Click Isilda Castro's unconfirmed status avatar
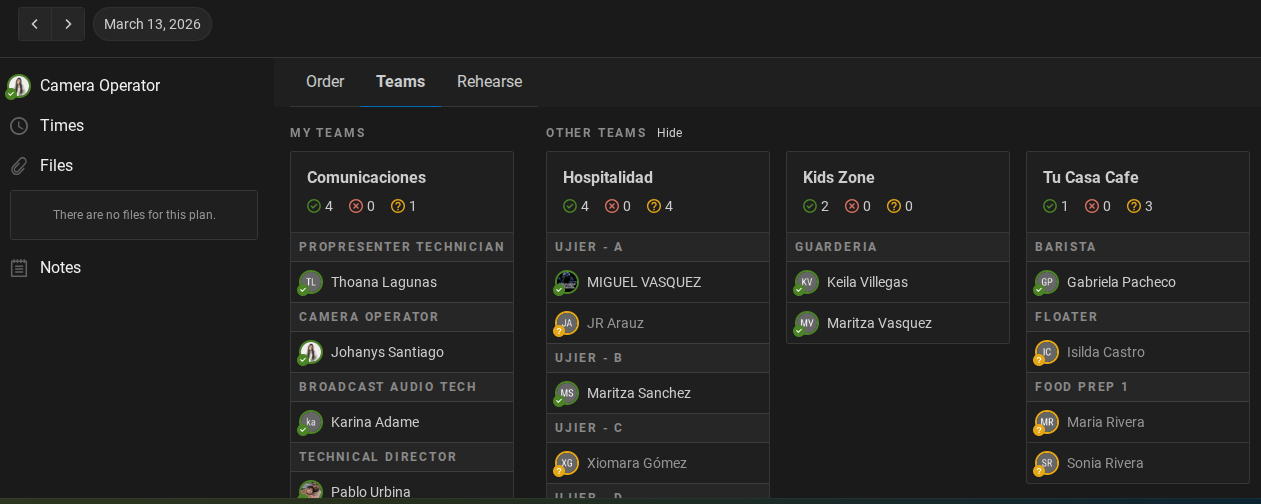The height and width of the screenshot is (504, 1261). (1047, 352)
